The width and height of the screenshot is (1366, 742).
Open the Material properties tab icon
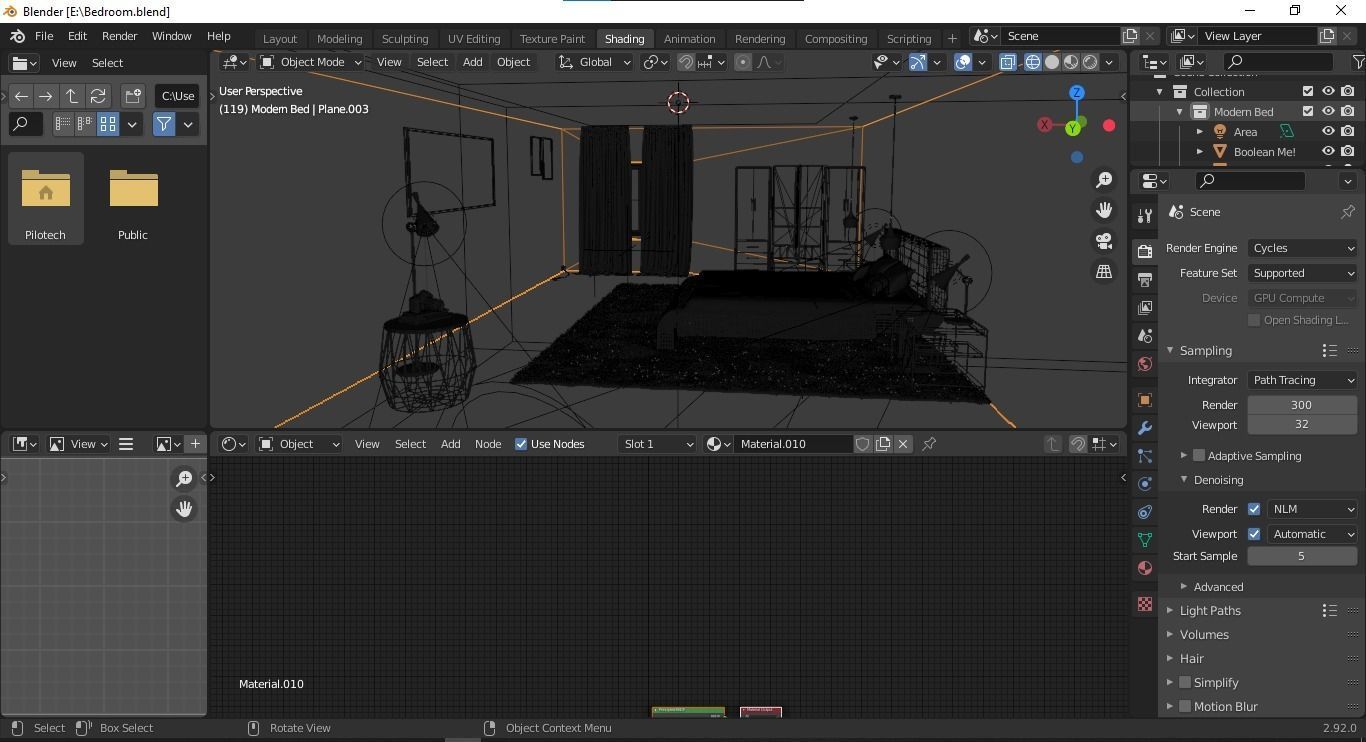point(1145,568)
